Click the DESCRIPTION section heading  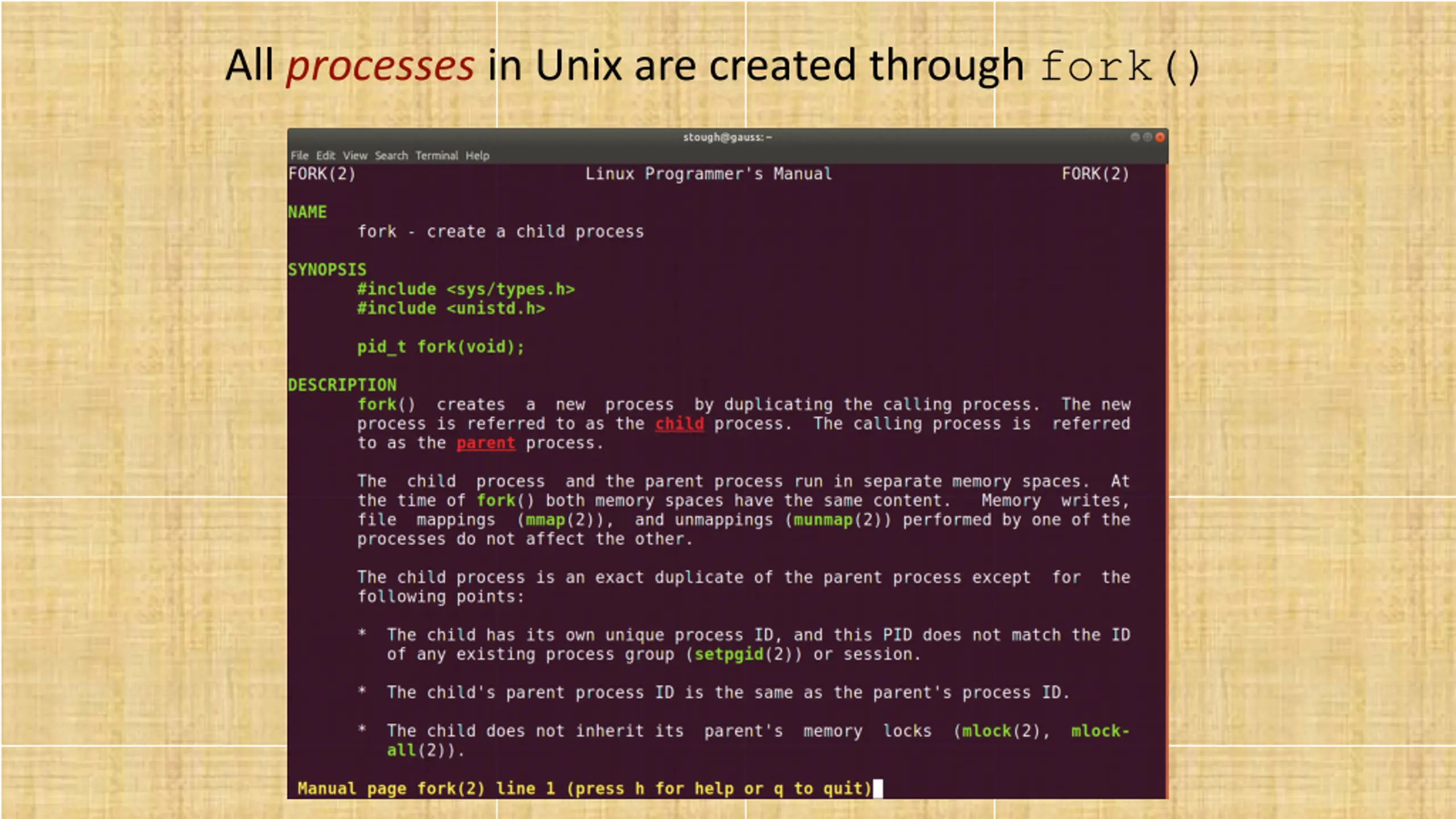(x=342, y=385)
